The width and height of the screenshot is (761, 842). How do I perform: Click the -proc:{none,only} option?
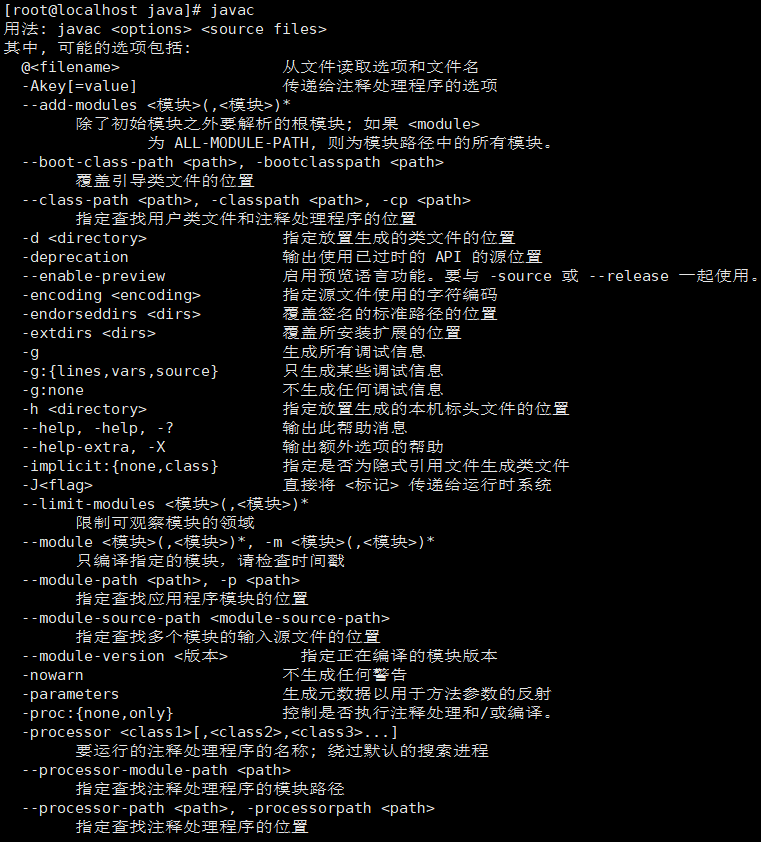point(98,714)
